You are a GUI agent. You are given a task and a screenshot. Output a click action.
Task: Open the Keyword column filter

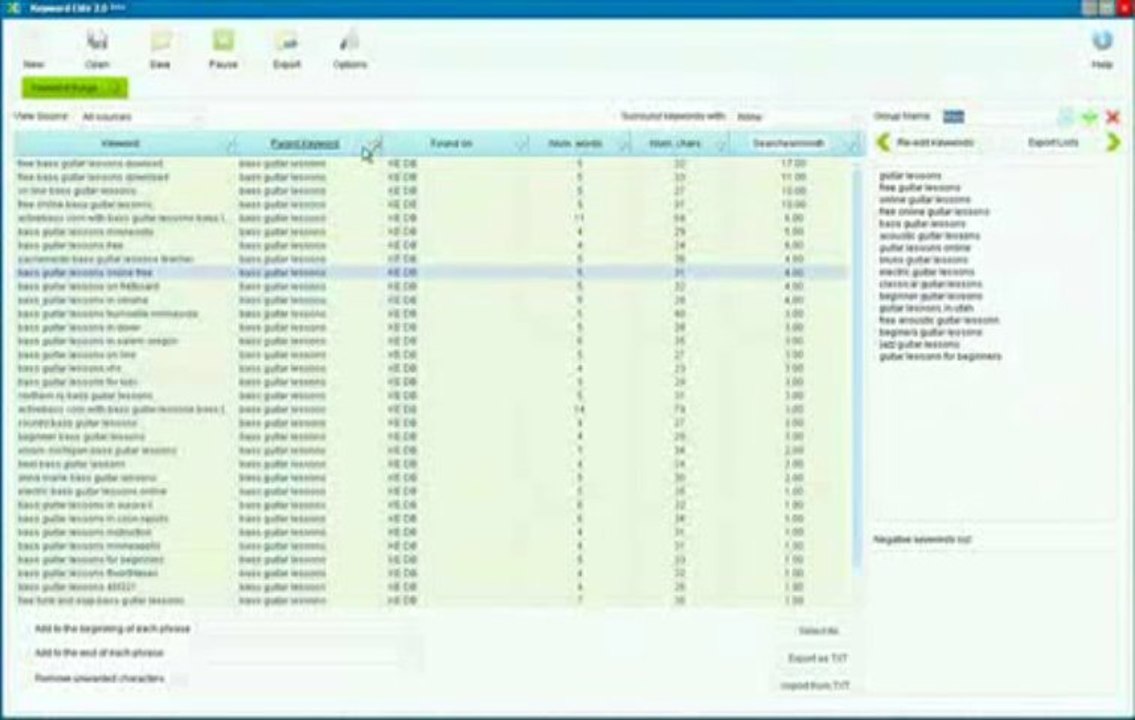tap(230, 144)
